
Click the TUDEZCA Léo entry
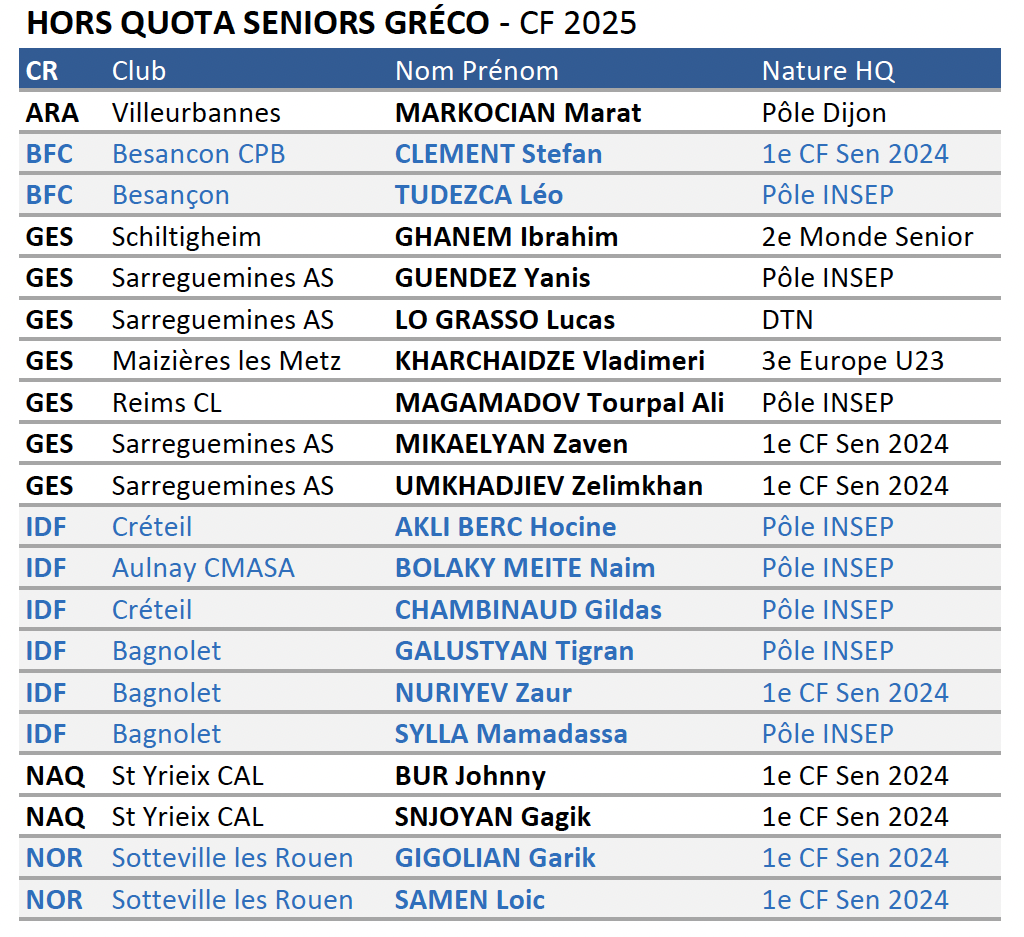[x=479, y=195]
